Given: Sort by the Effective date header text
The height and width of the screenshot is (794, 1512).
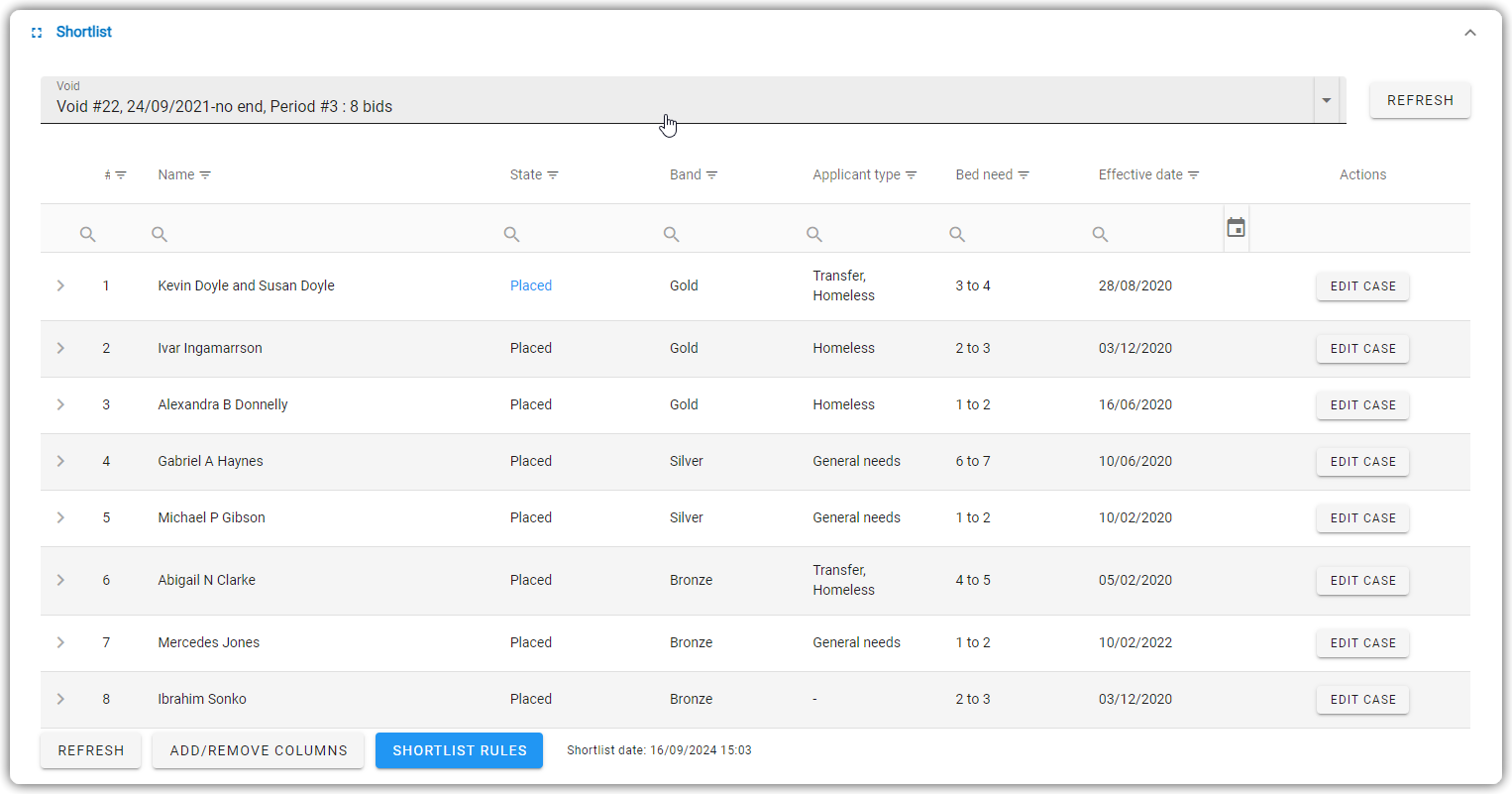Looking at the screenshot, I should 1140,174.
